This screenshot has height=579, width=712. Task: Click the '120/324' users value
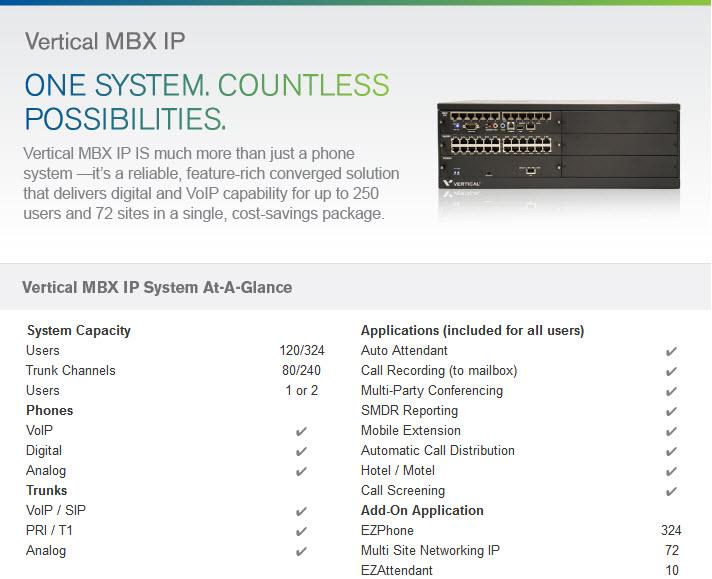pos(302,351)
